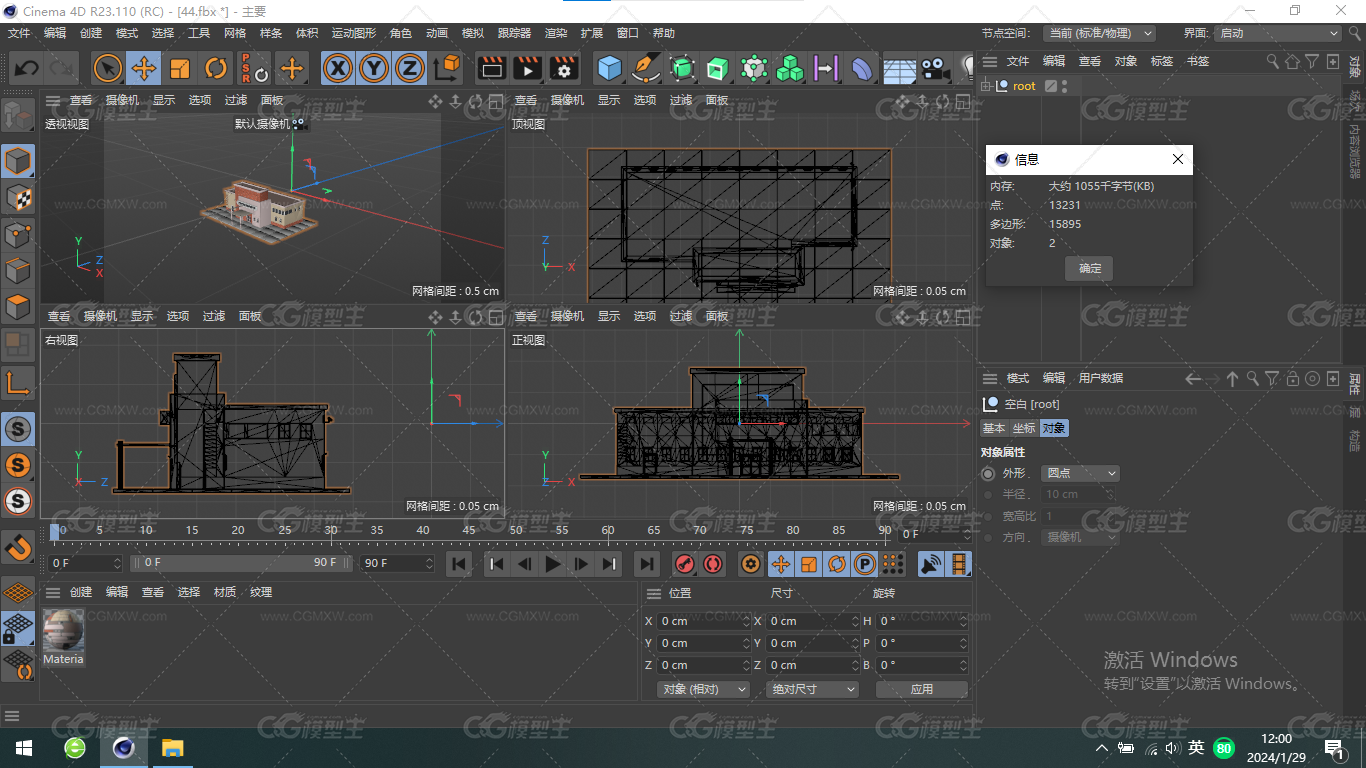1366x768 pixels.
Task: Open Windows tray hidden icons chevron
Action: click(x=1102, y=748)
